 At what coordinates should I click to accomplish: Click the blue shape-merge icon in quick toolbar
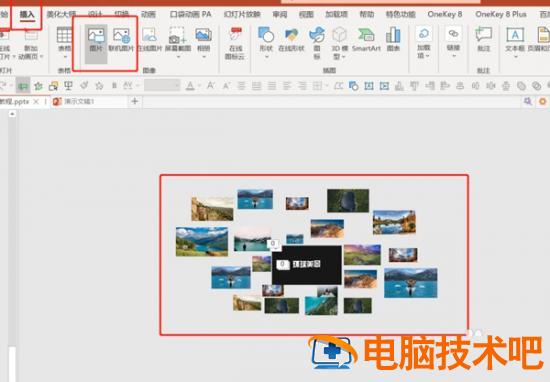tap(354, 86)
